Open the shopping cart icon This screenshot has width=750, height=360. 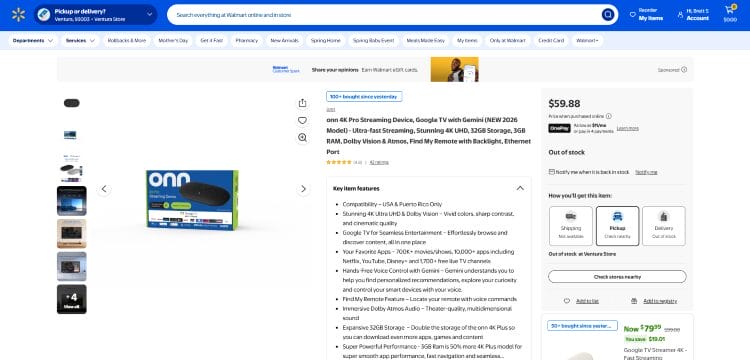pyautogui.click(x=730, y=10)
